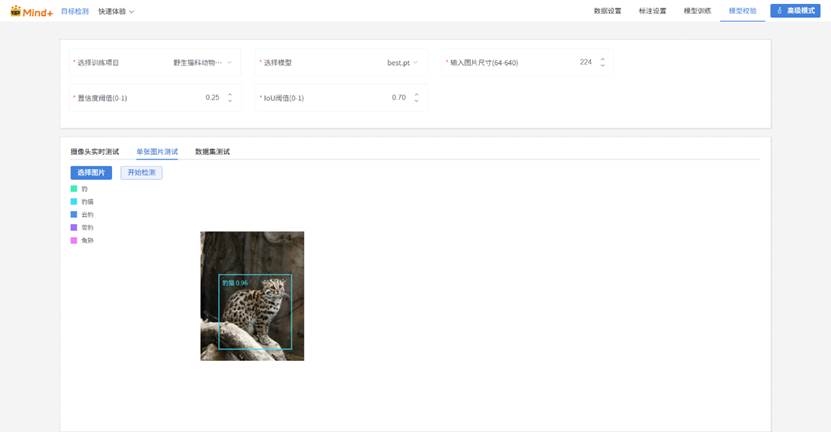Image resolution: width=831 pixels, height=432 pixels.
Task: Click the pink color swatch in legend
Action: tap(73, 240)
